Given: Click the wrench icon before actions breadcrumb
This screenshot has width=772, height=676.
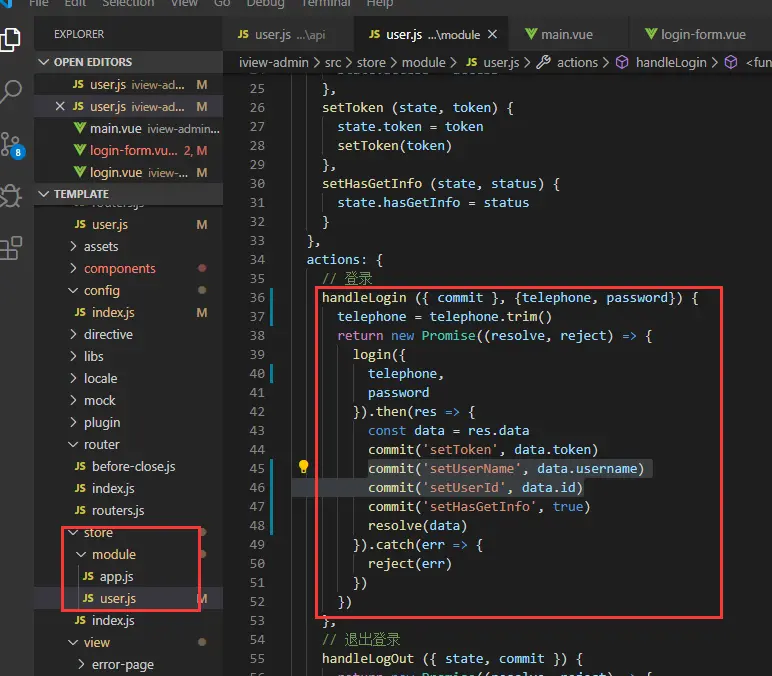Looking at the screenshot, I should (x=544, y=63).
